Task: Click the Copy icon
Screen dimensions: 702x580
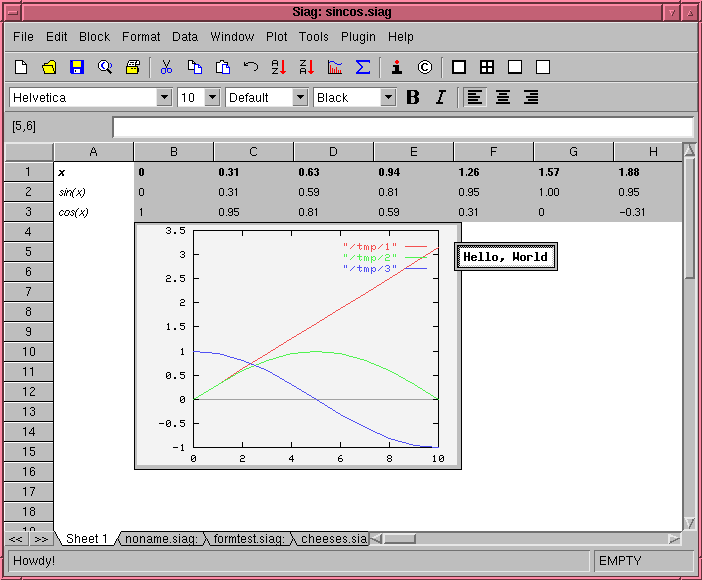Action: 194,67
